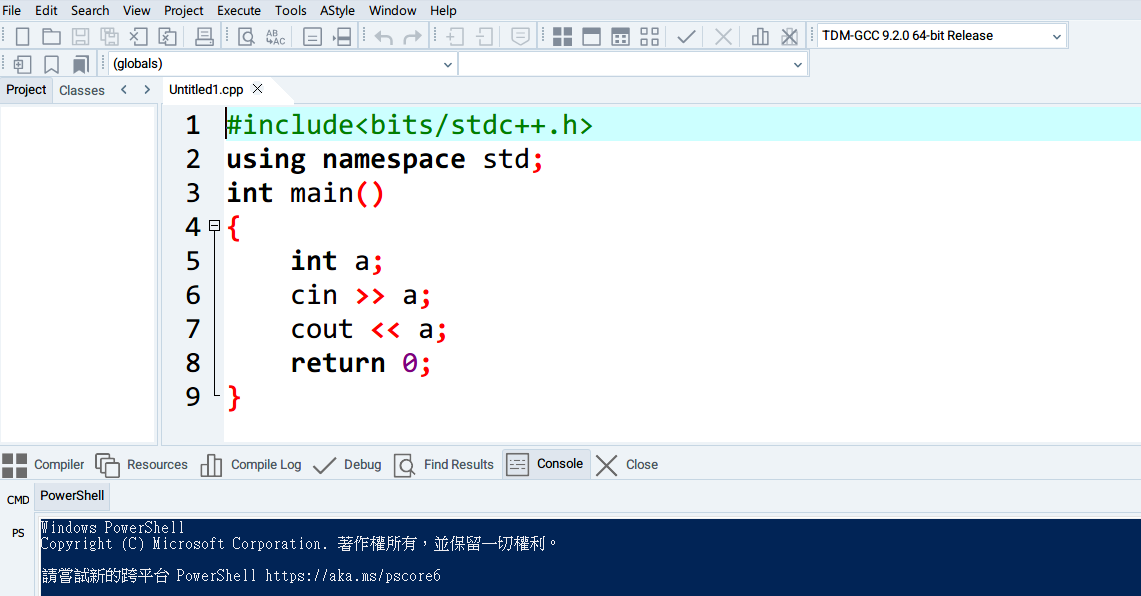Open the AStyle menu

tap(338, 10)
